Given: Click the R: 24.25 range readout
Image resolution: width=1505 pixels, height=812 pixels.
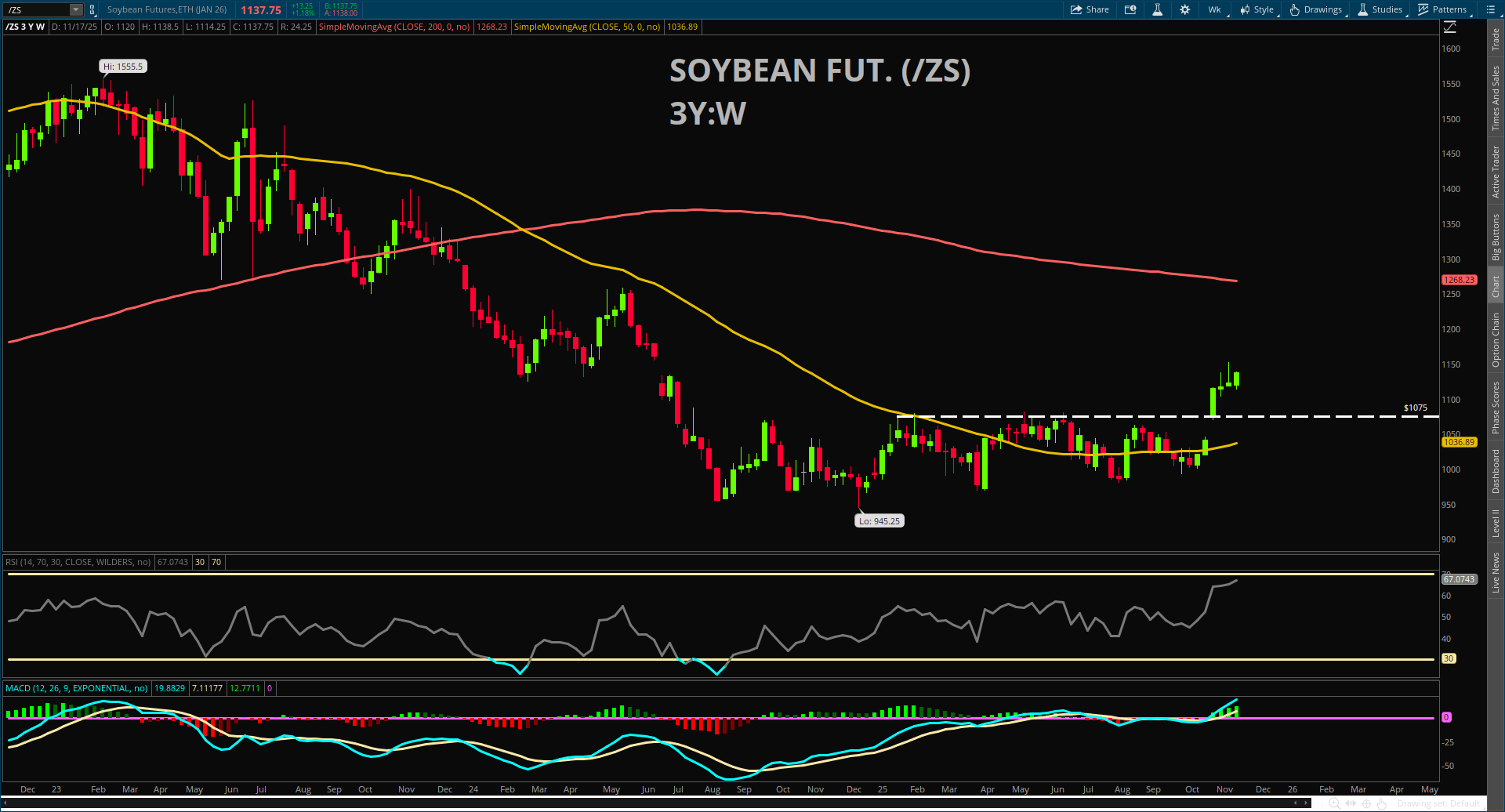Looking at the screenshot, I should [296, 27].
